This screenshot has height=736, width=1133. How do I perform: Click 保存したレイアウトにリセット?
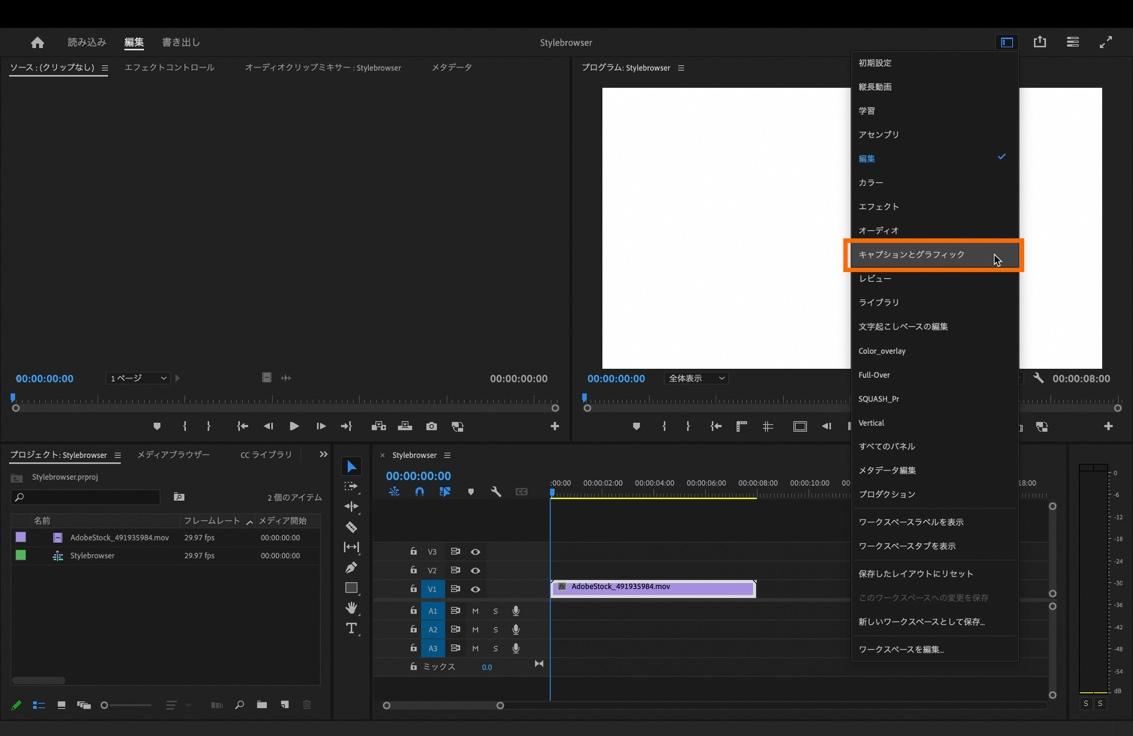click(x=915, y=574)
